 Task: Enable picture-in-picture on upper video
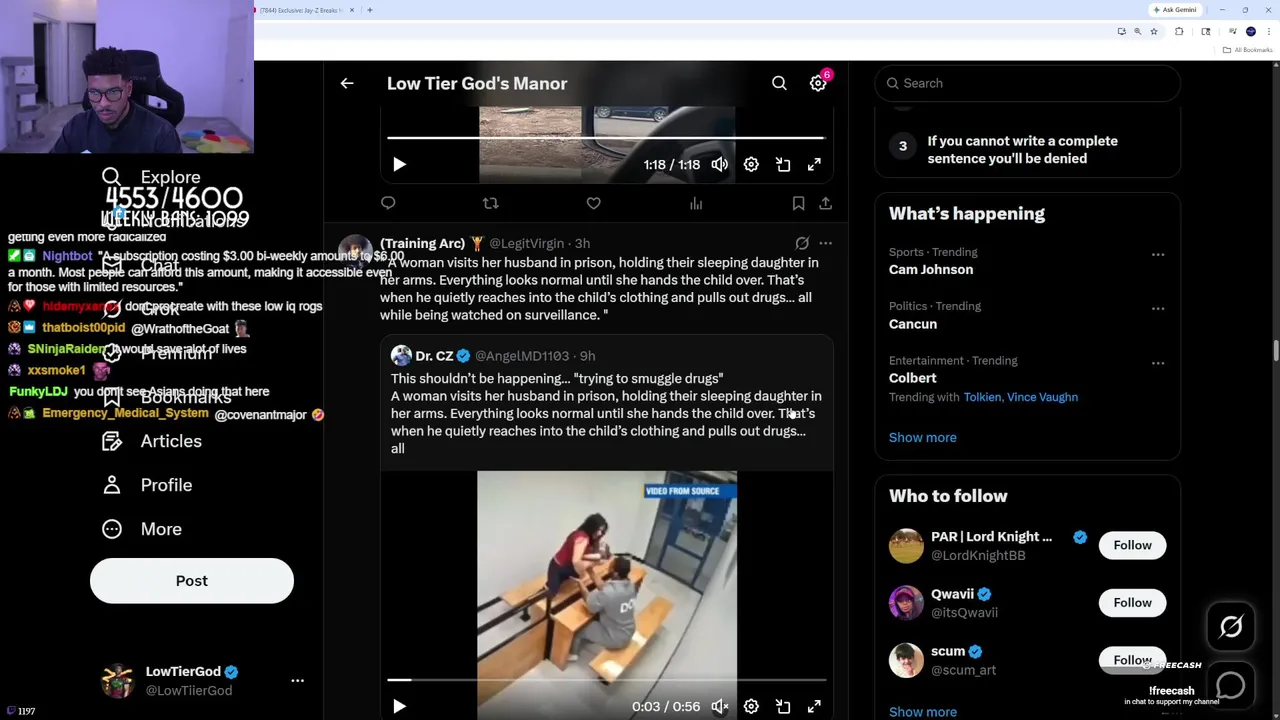[783, 164]
